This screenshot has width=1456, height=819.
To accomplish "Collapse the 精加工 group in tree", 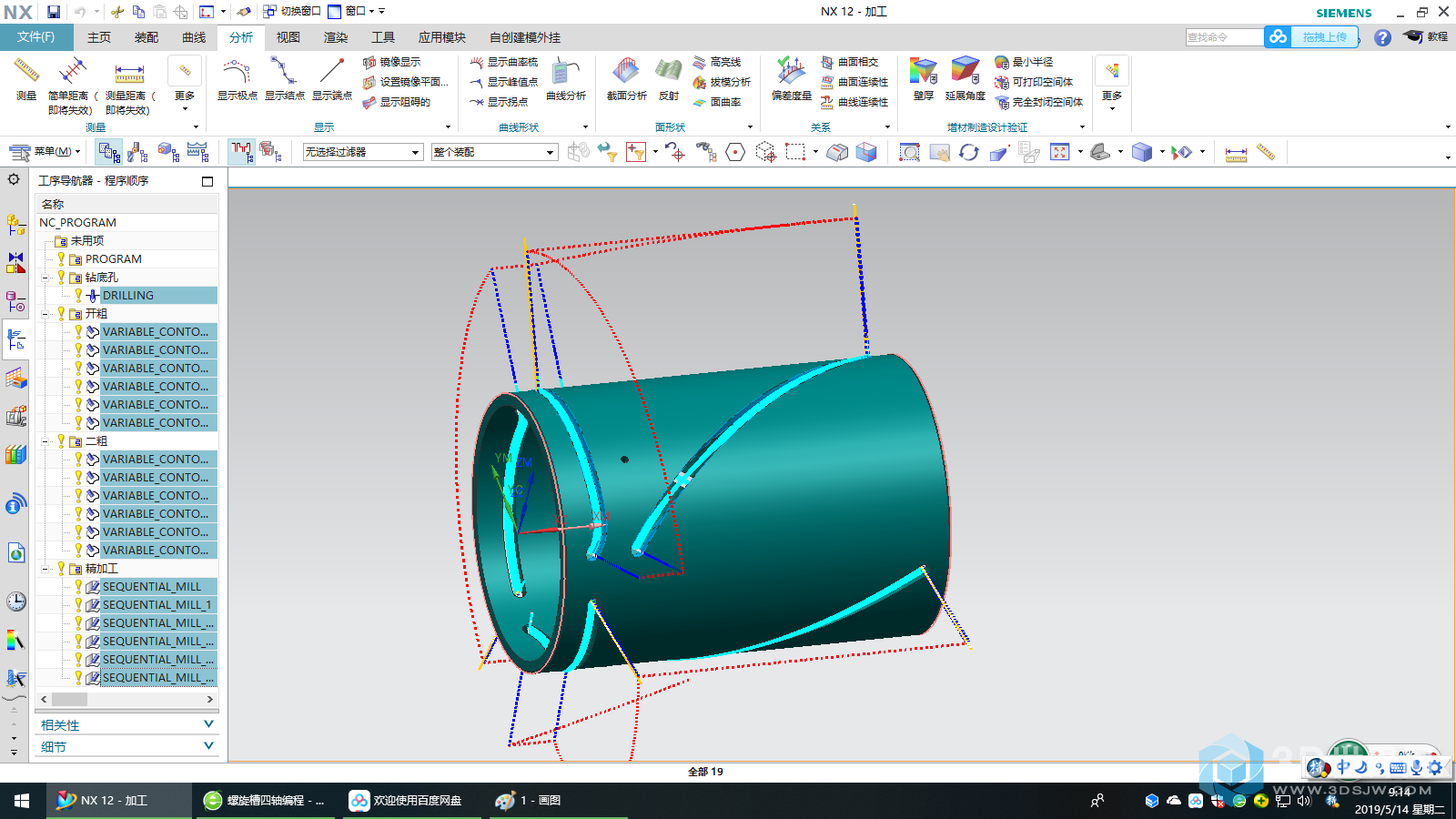I will coord(45,569).
